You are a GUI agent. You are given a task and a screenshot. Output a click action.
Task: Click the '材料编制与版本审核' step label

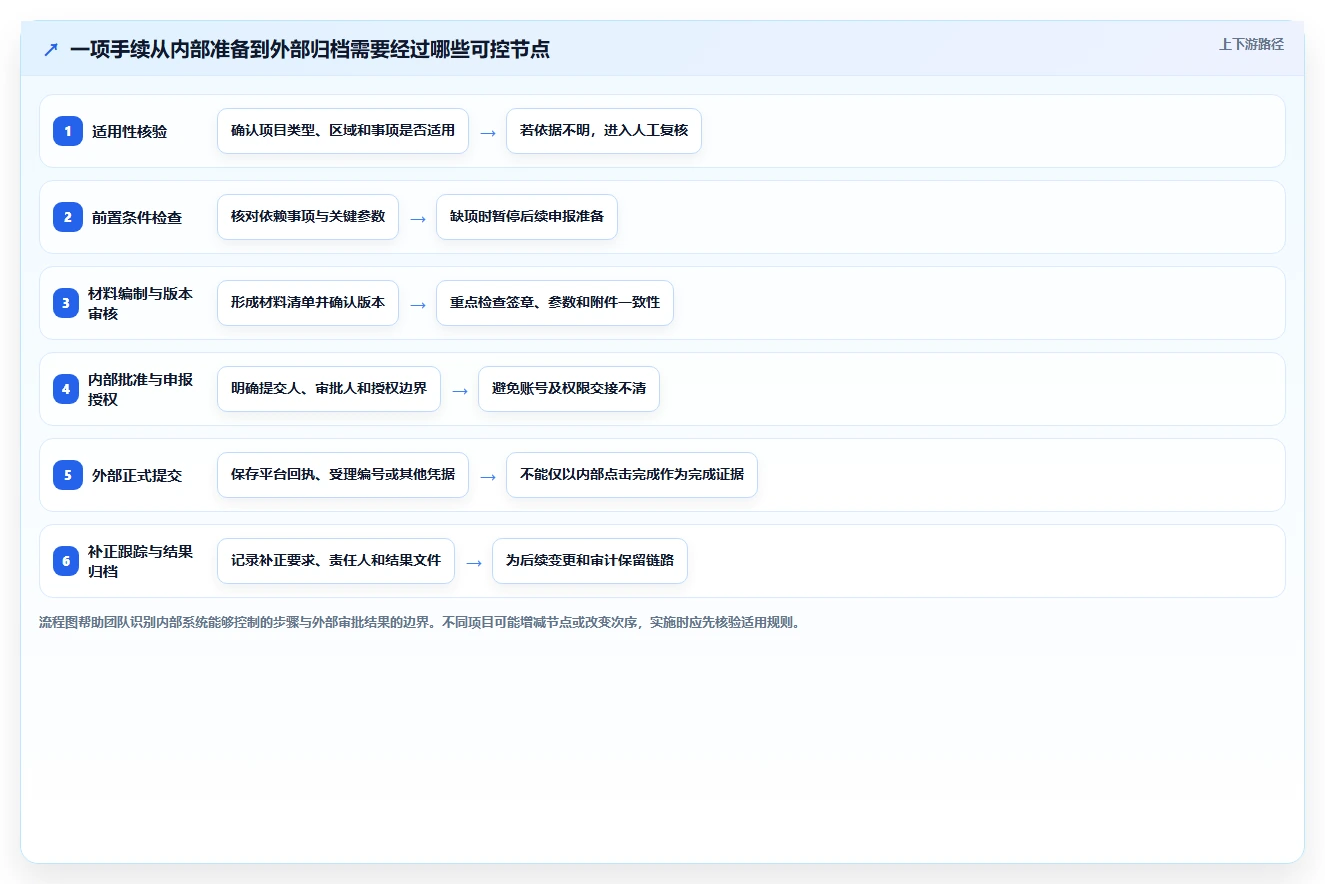point(141,303)
